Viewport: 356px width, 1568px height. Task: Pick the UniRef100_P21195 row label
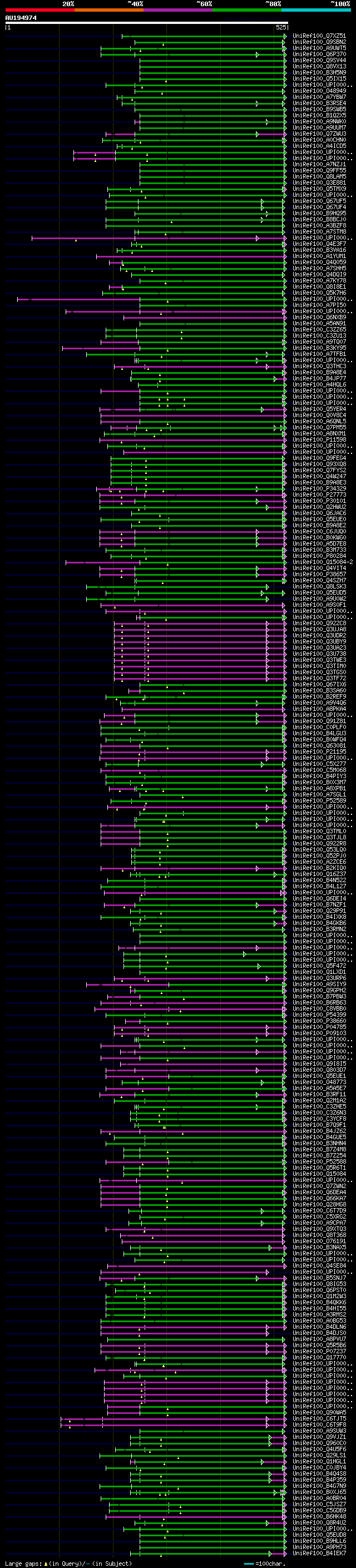click(319, 752)
